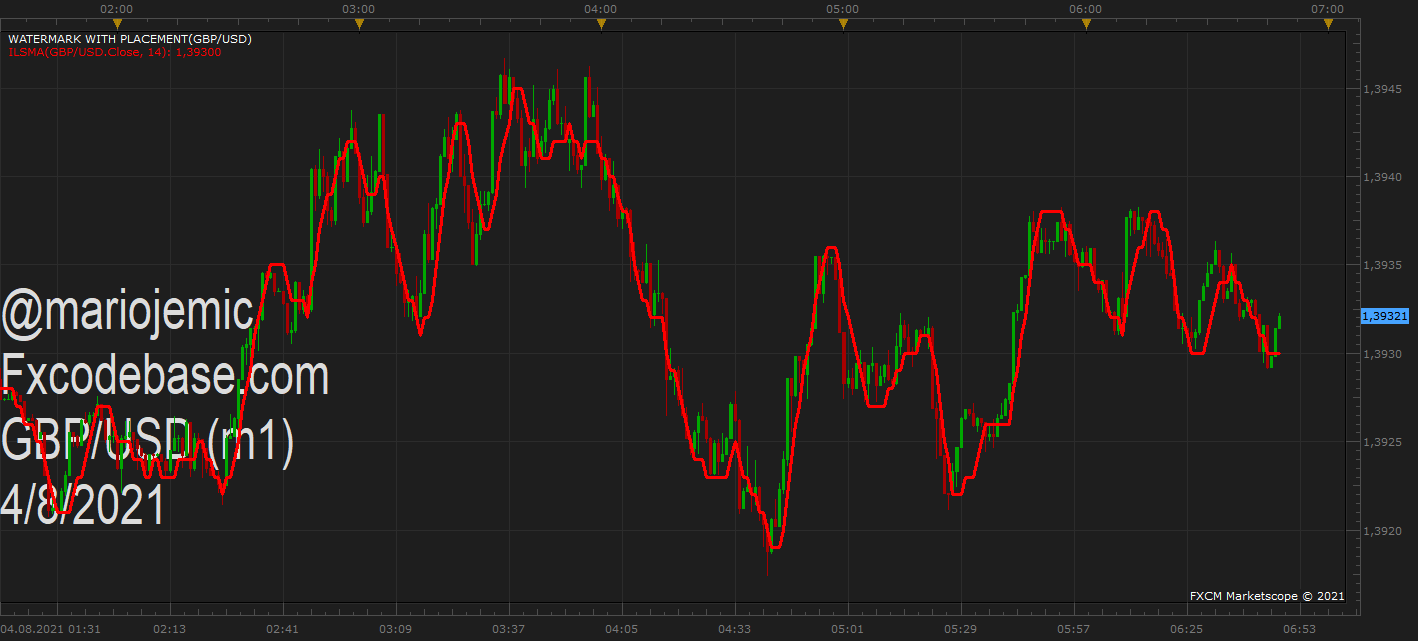
Task: Click the 1,3930 price axis label
Action: tap(1381, 354)
